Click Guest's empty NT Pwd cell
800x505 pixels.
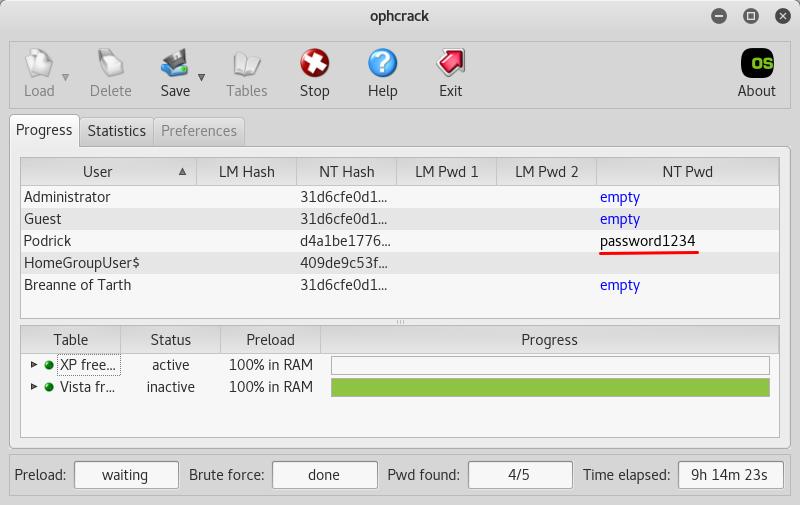(x=620, y=219)
